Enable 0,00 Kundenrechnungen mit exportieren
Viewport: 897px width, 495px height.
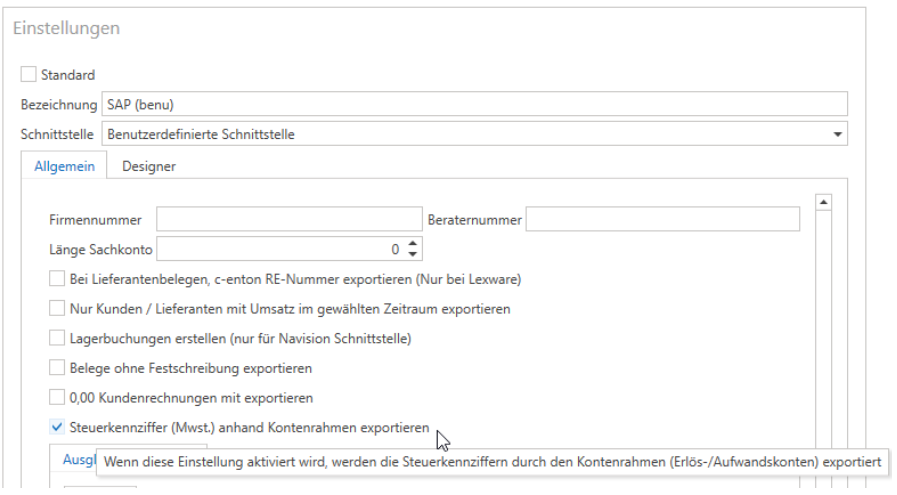[x=57, y=398]
